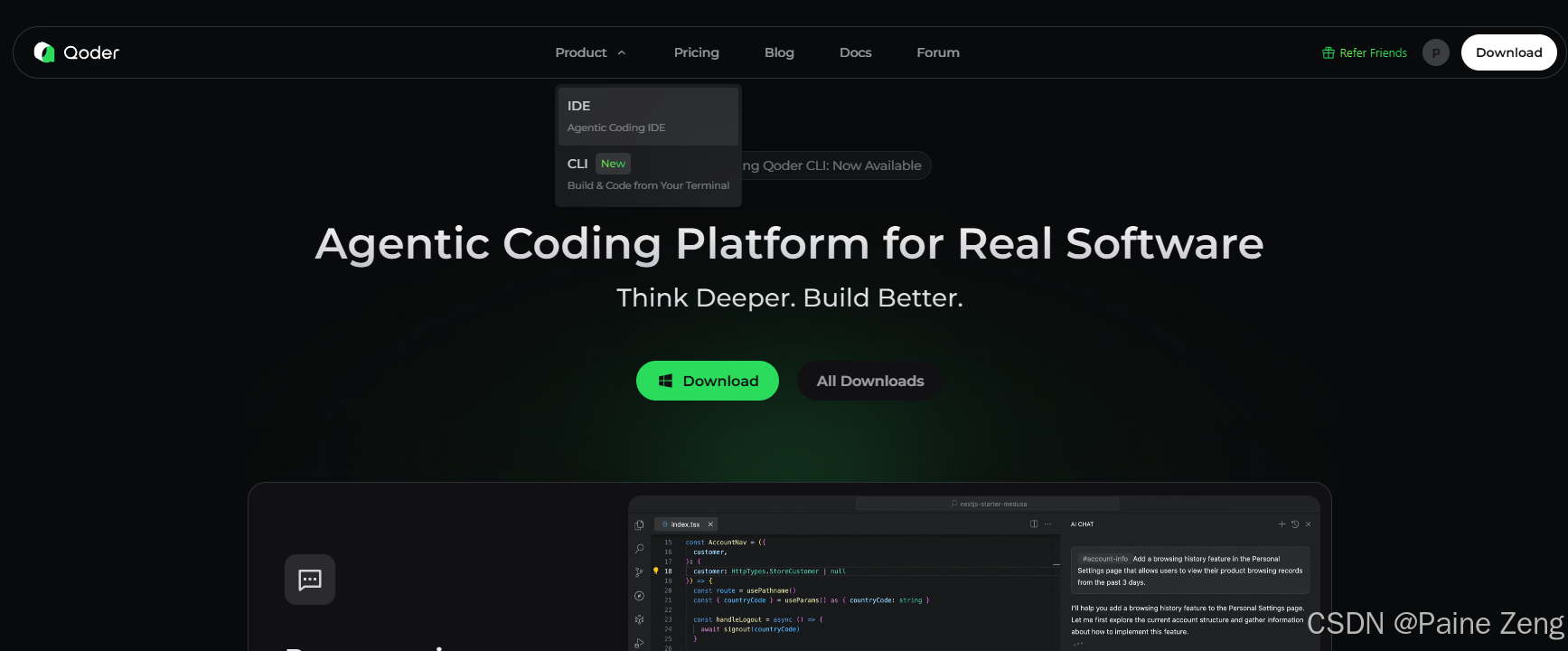Go to the Pricing page
This screenshot has height=651, width=1568.
tap(697, 52)
